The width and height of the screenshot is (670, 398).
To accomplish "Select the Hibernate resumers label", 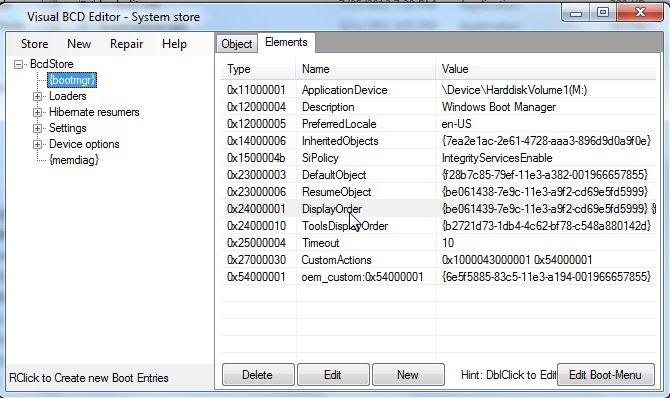I will (94, 112).
